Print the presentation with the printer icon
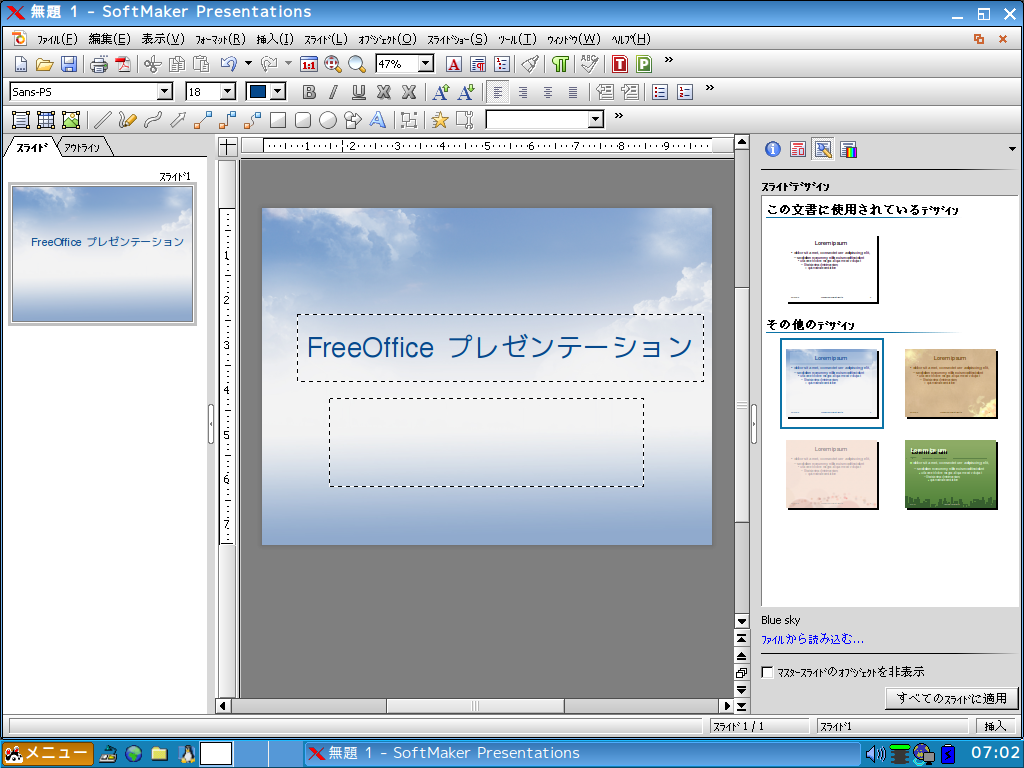This screenshot has width=1024, height=768. click(99, 64)
